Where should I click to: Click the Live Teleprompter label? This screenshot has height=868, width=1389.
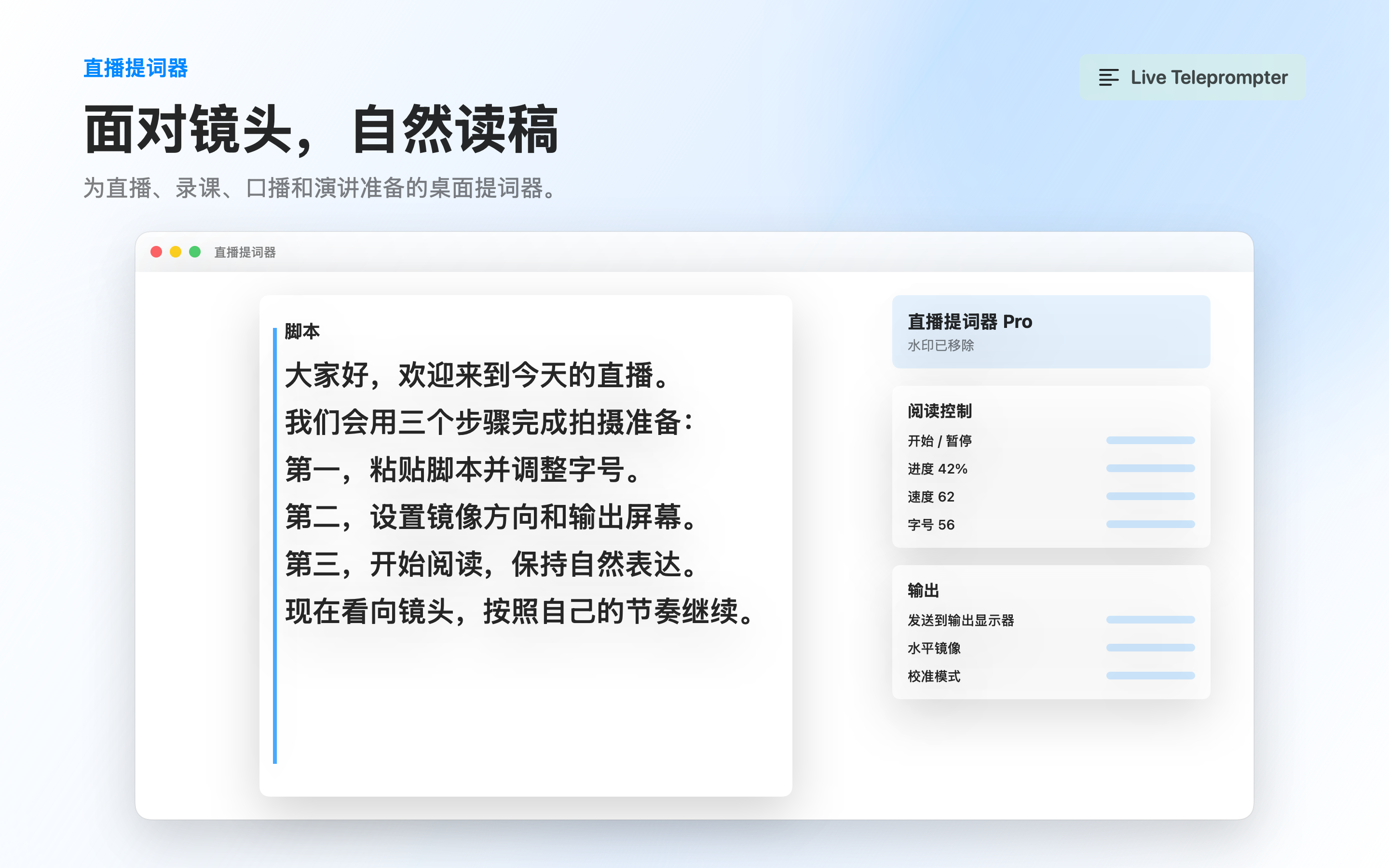click(x=1209, y=78)
